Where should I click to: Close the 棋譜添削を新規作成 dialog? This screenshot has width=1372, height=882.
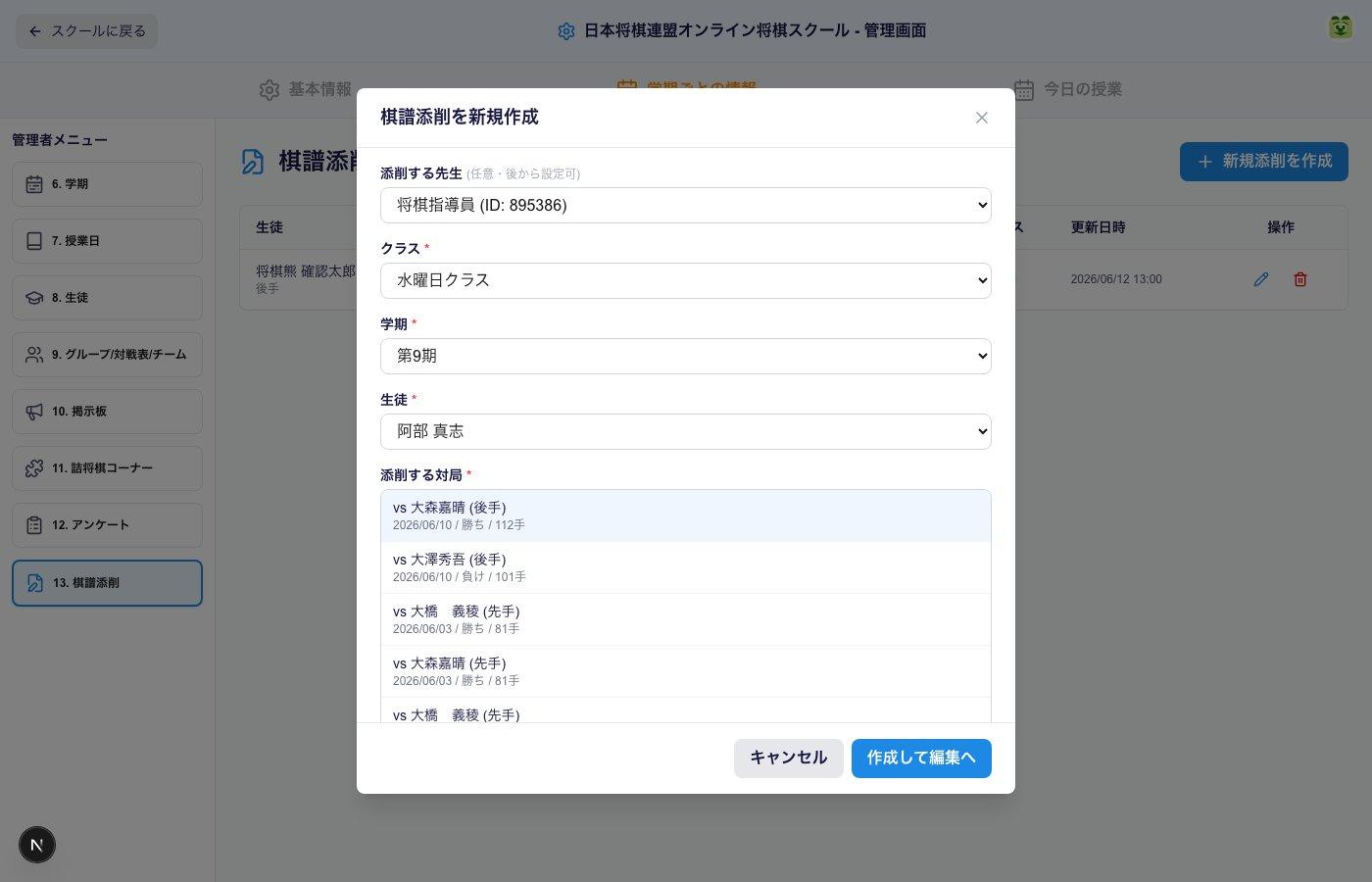[981, 118]
